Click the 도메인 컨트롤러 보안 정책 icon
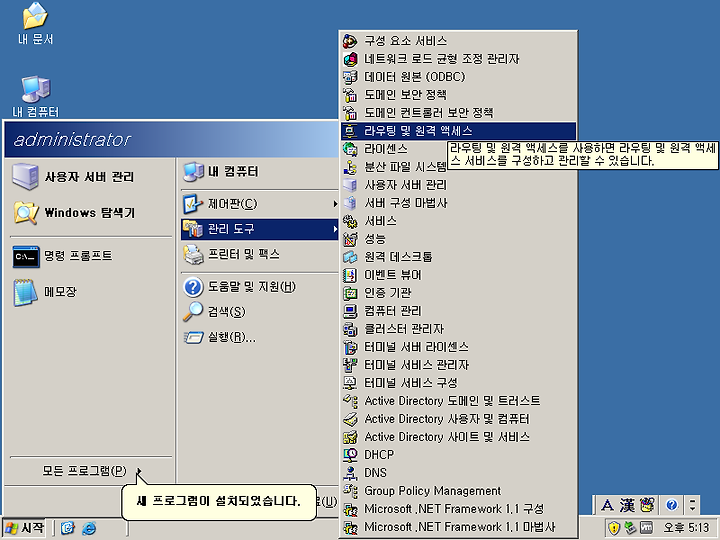 pos(350,112)
